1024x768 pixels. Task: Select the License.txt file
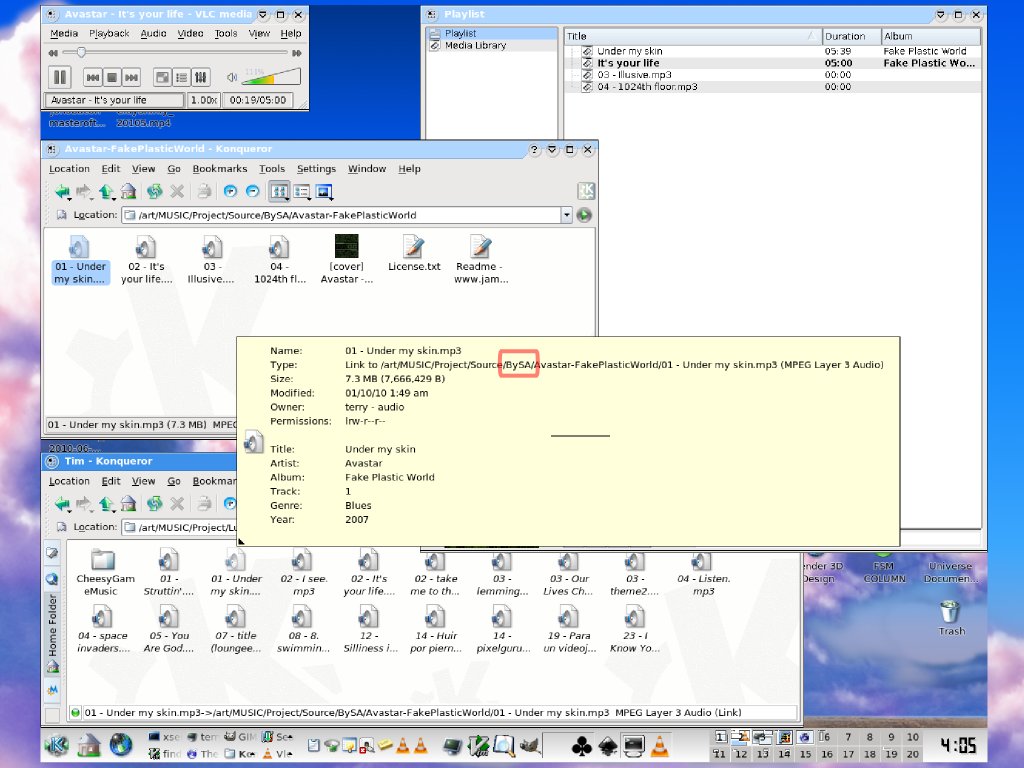[414, 253]
